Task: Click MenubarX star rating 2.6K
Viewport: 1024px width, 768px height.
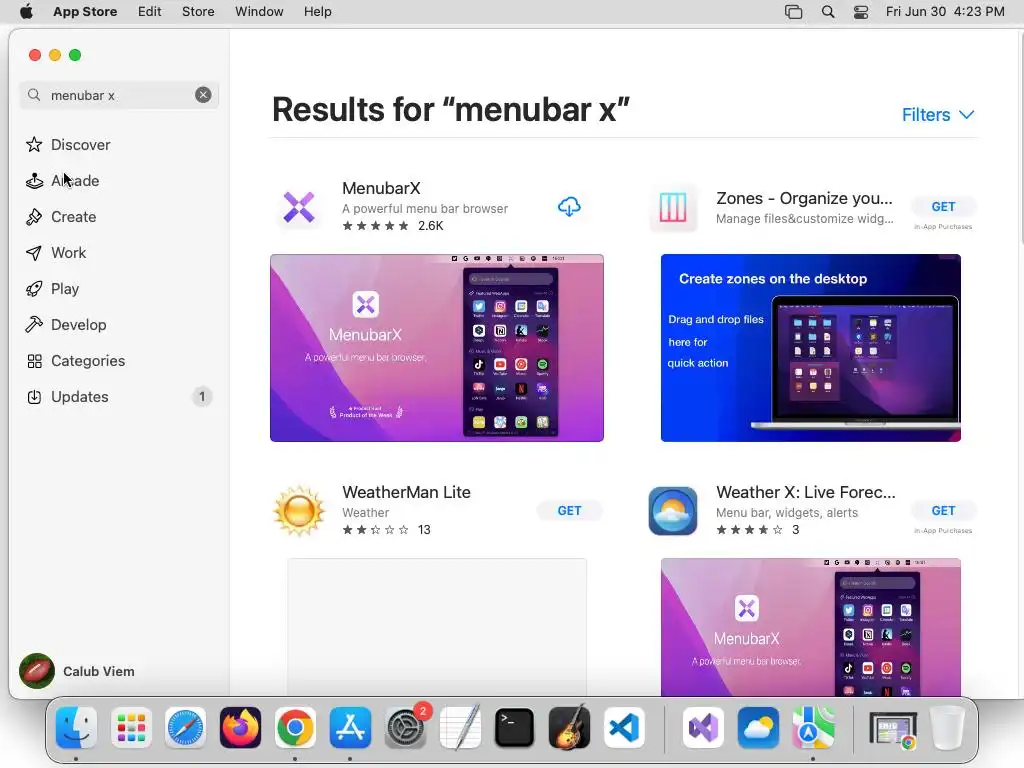Action: coord(392,226)
